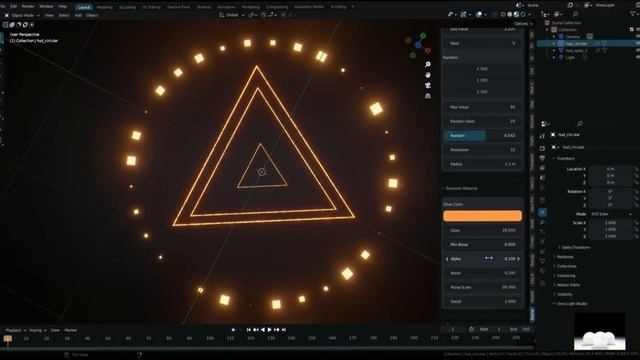This screenshot has width=640, height=360.
Task: Click the viewport zoom magnifier gizmo
Action: (427, 64)
